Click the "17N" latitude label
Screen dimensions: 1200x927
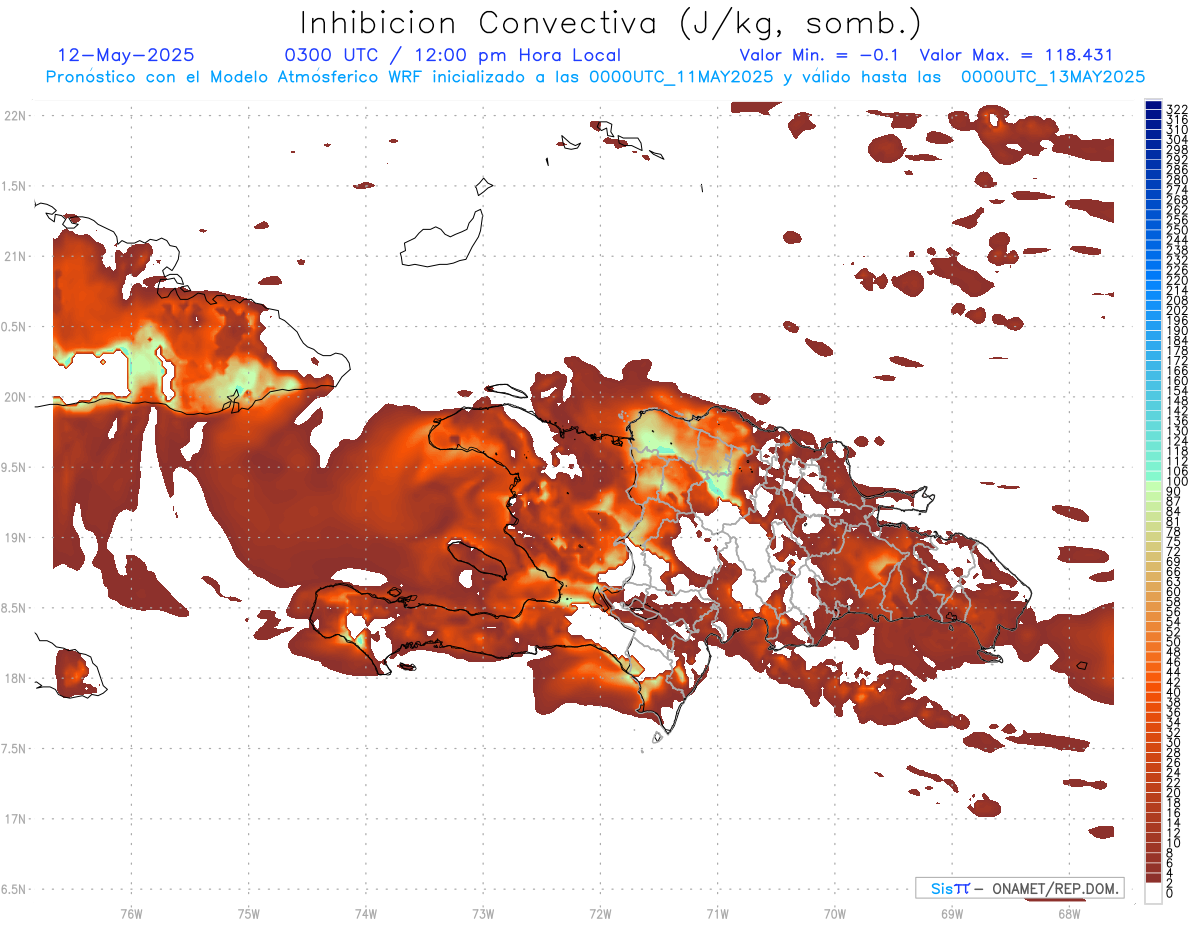coord(15,818)
